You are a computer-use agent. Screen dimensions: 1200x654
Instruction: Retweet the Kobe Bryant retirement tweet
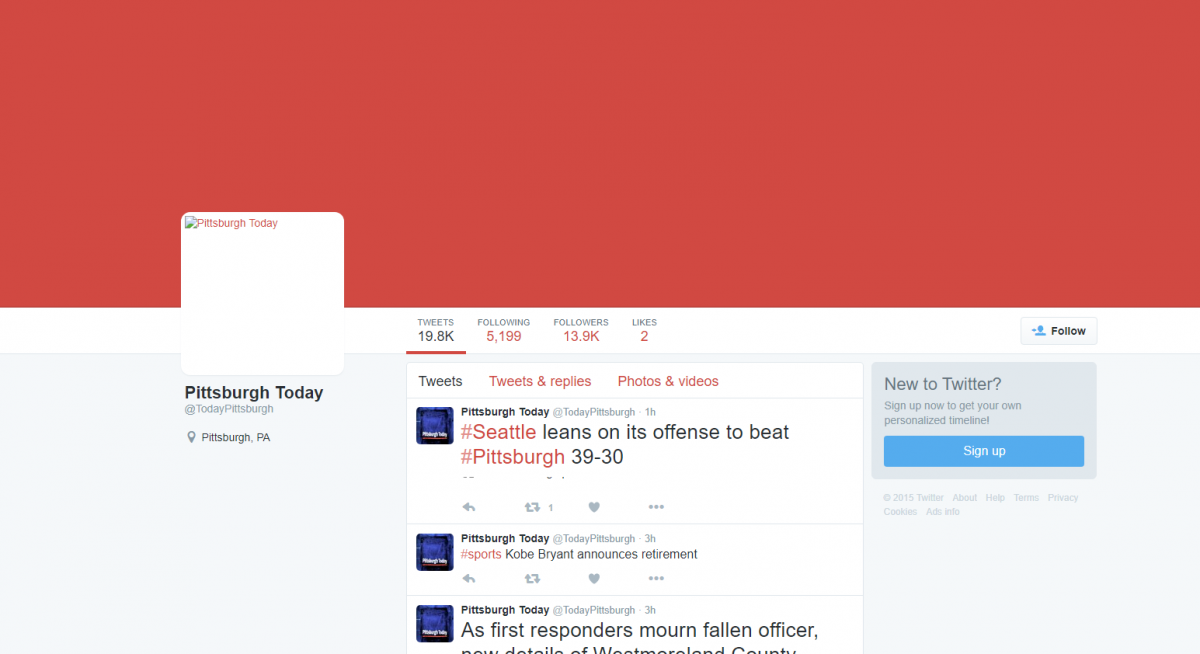coord(533,578)
